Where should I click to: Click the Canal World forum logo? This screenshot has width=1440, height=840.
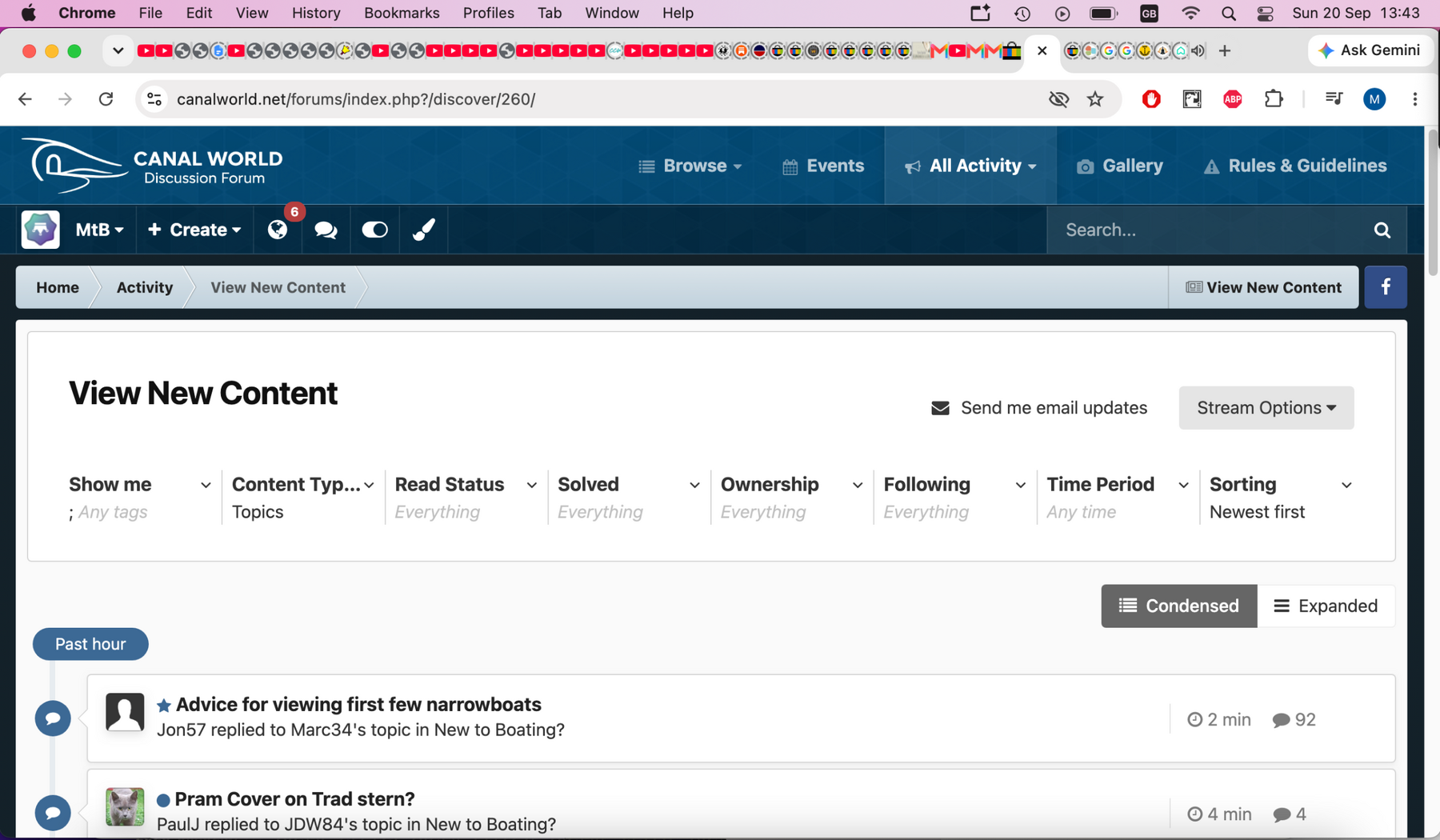pyautogui.click(x=153, y=166)
